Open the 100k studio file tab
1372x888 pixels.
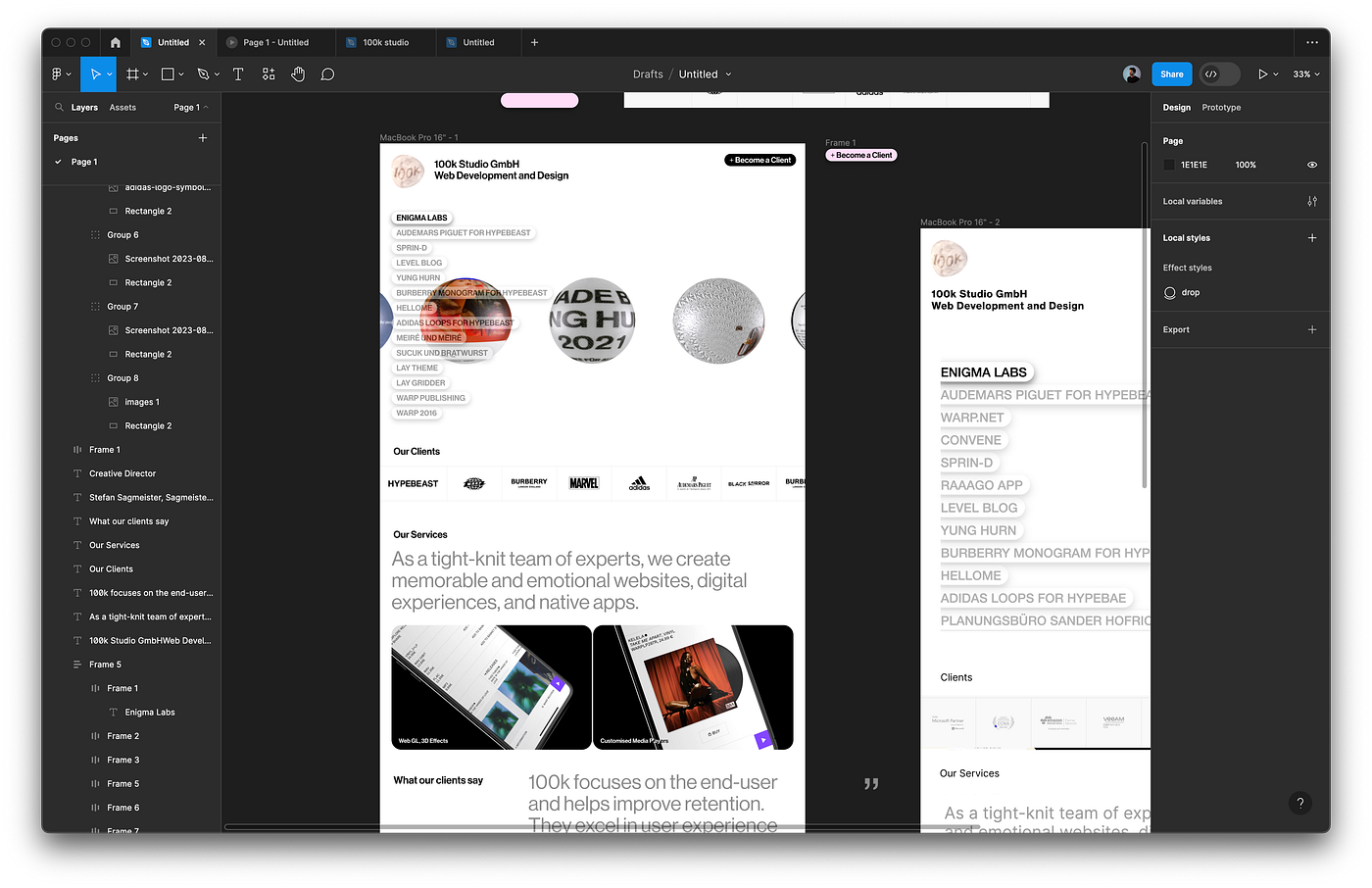[x=386, y=42]
